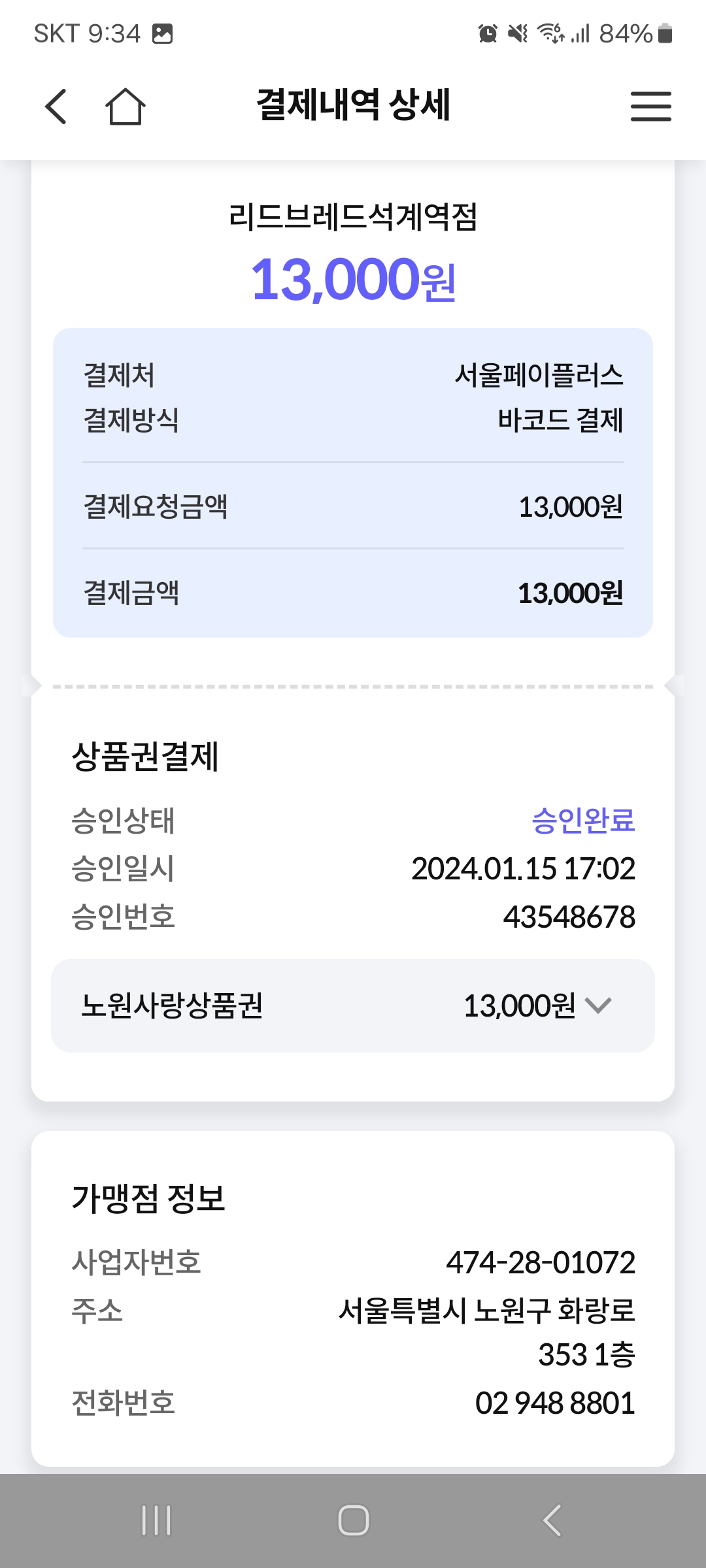Screen dimensions: 706x1568
Task: Tap the 결제내역 상세 page title
Action: tap(353, 105)
